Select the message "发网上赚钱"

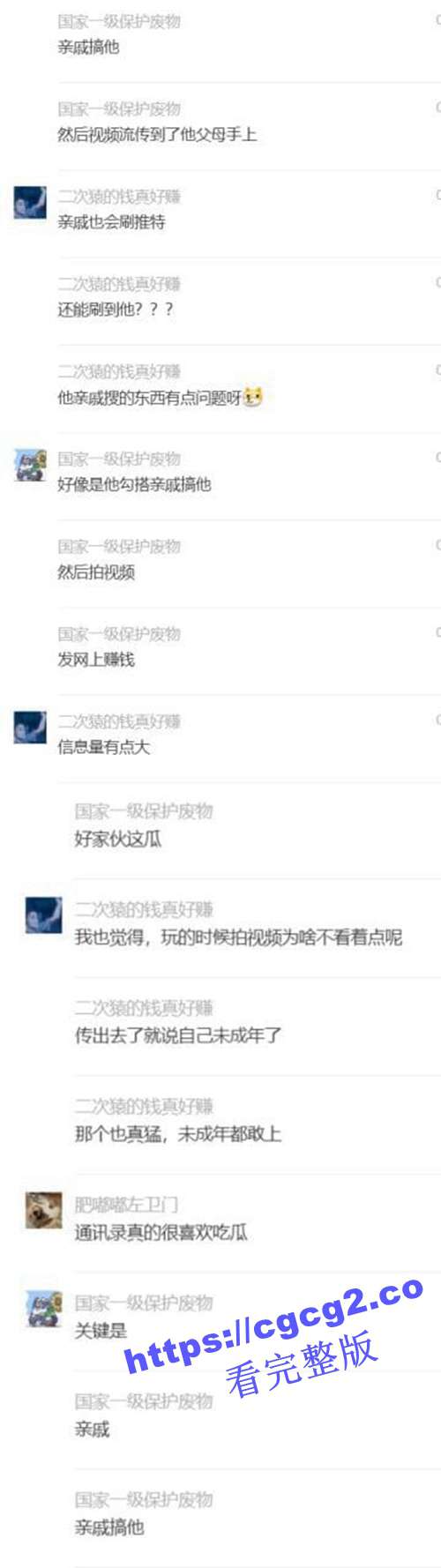(x=96, y=659)
